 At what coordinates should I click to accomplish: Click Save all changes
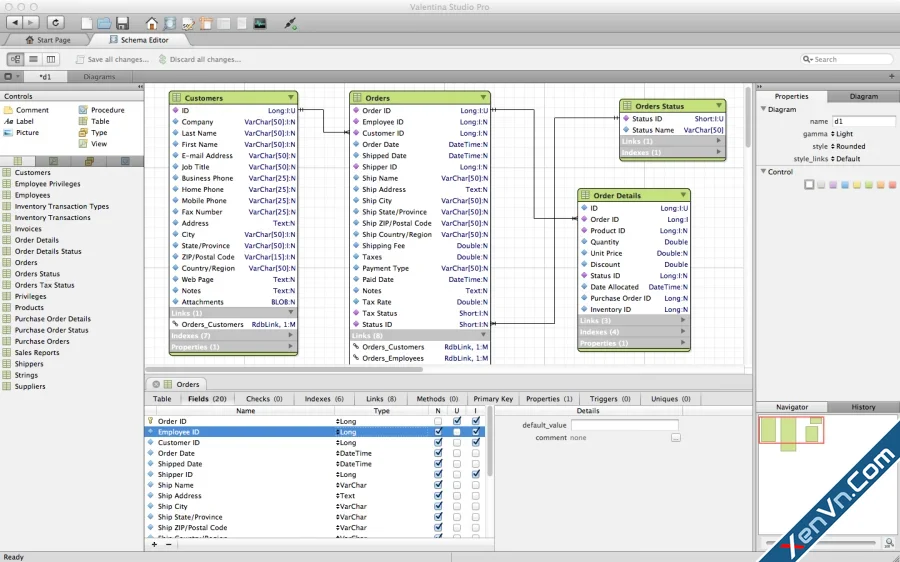tap(112, 59)
